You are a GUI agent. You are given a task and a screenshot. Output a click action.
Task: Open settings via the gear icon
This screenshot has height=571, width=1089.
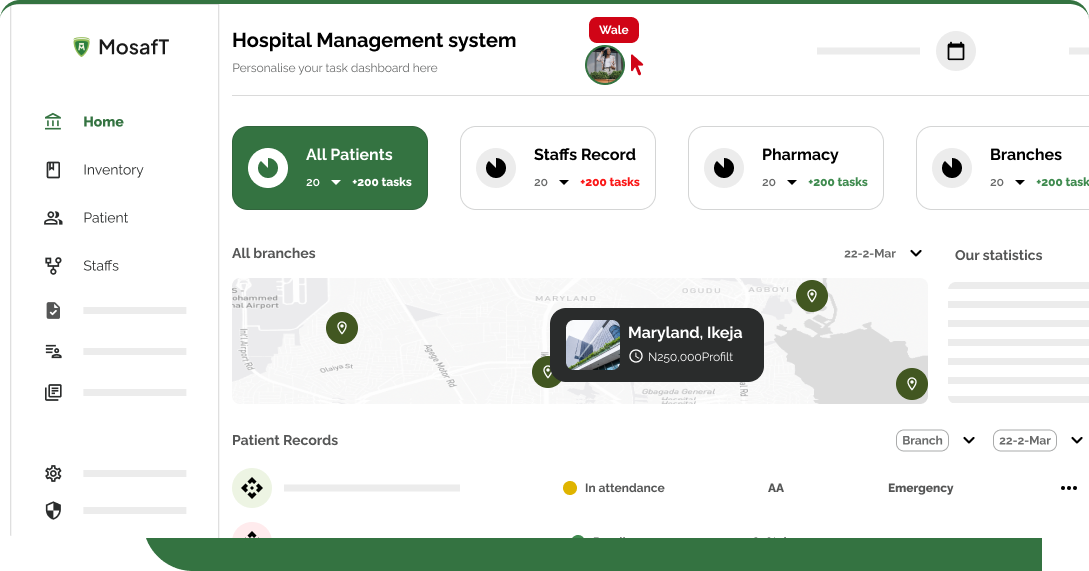click(53, 473)
